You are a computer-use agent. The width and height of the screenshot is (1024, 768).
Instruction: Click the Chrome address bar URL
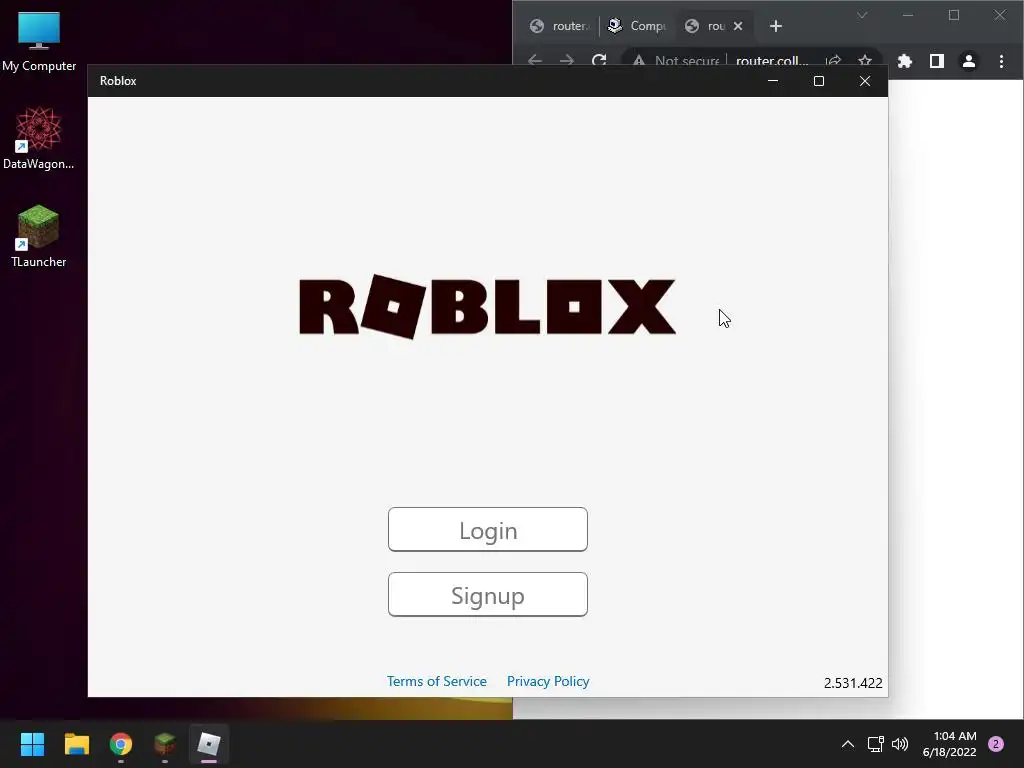pyautogui.click(x=772, y=61)
